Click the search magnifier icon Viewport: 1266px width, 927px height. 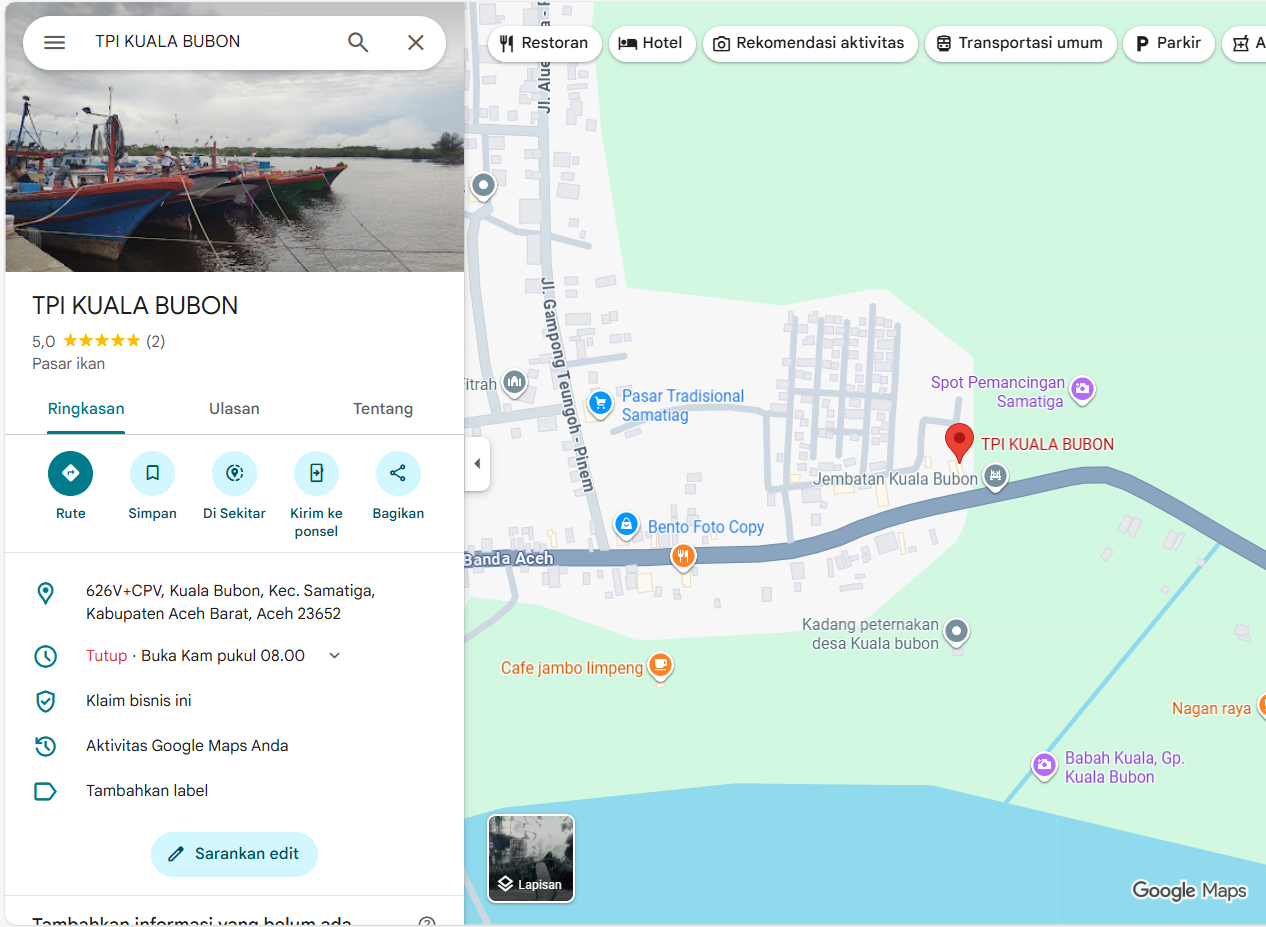358,42
